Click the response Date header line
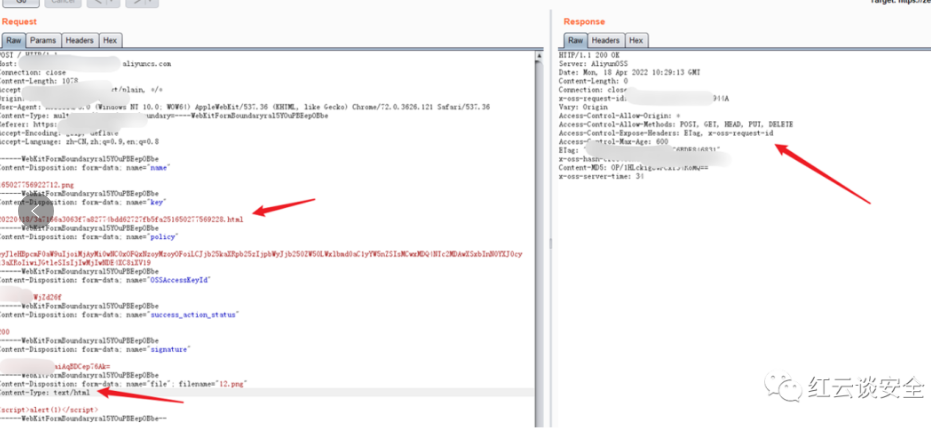Screen dimensions: 931x436 (629, 72)
